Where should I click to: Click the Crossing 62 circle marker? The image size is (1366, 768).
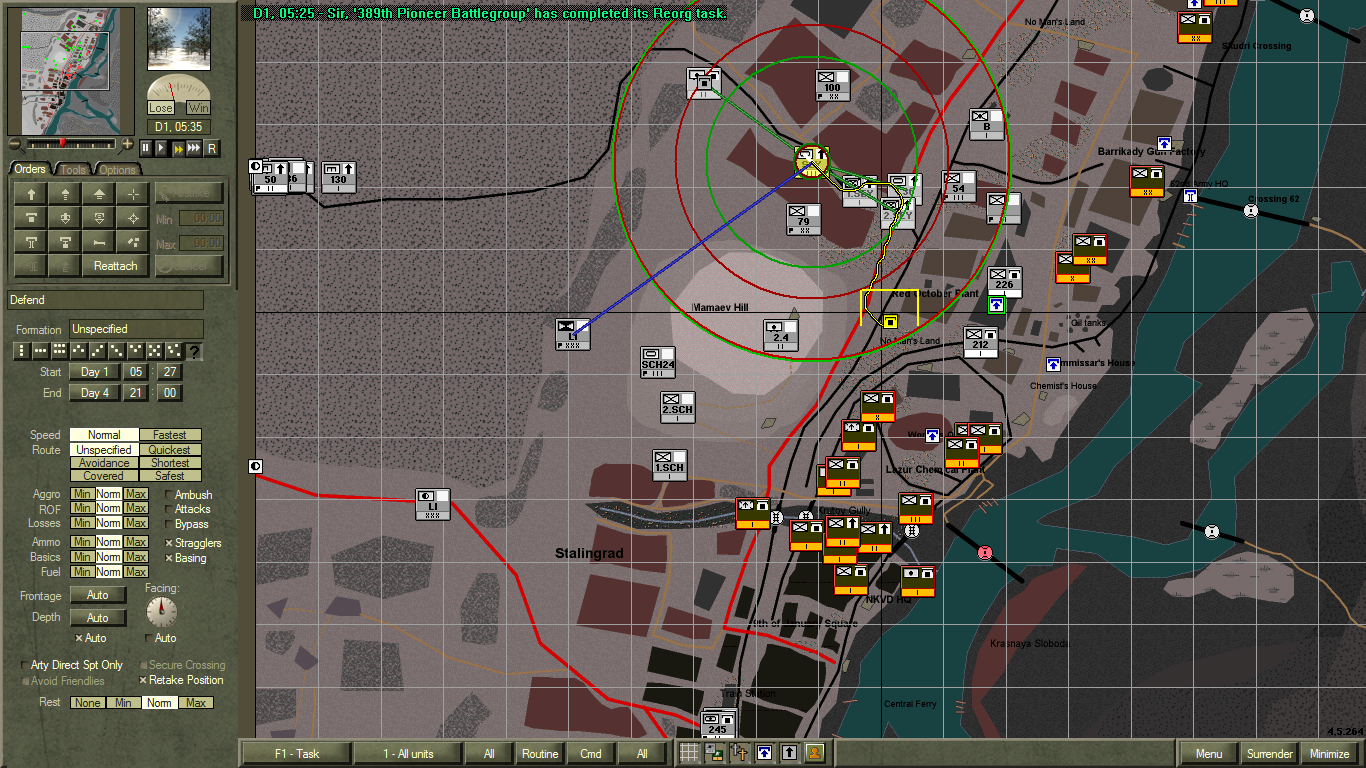[x=1250, y=211]
